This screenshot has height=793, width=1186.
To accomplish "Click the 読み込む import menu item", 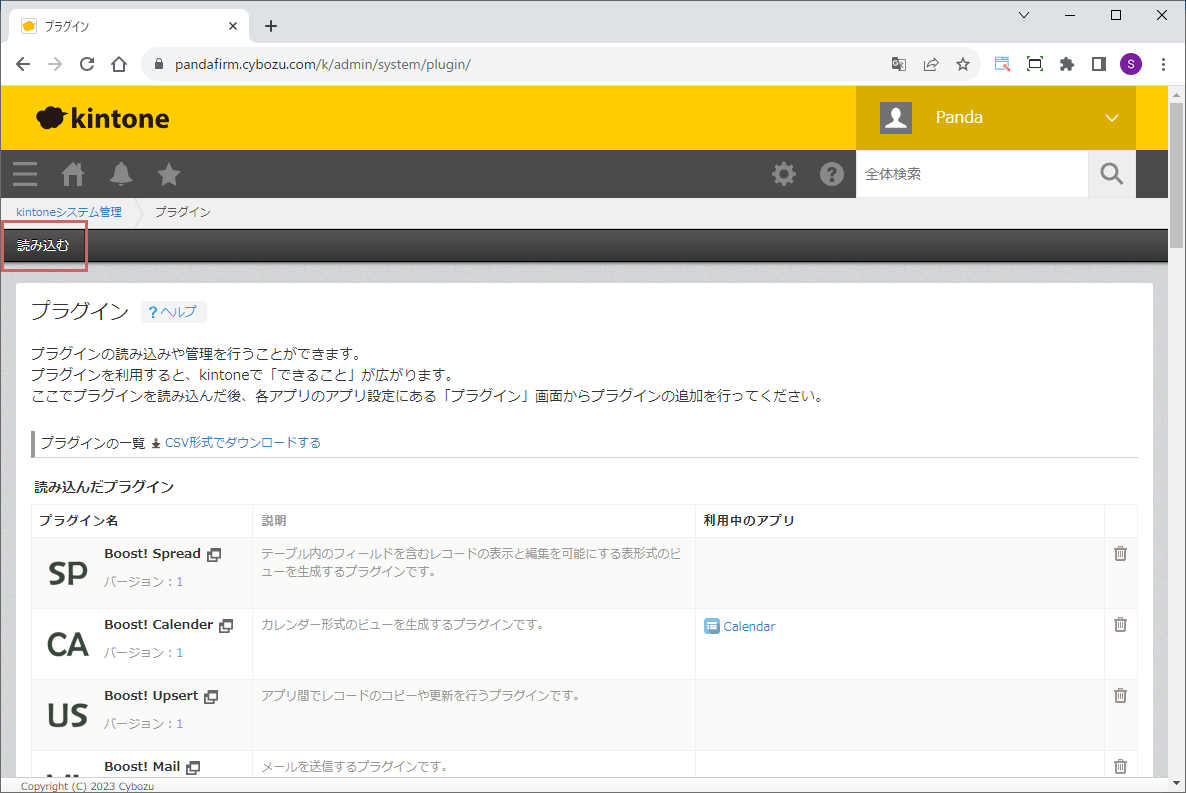I will pos(44,246).
